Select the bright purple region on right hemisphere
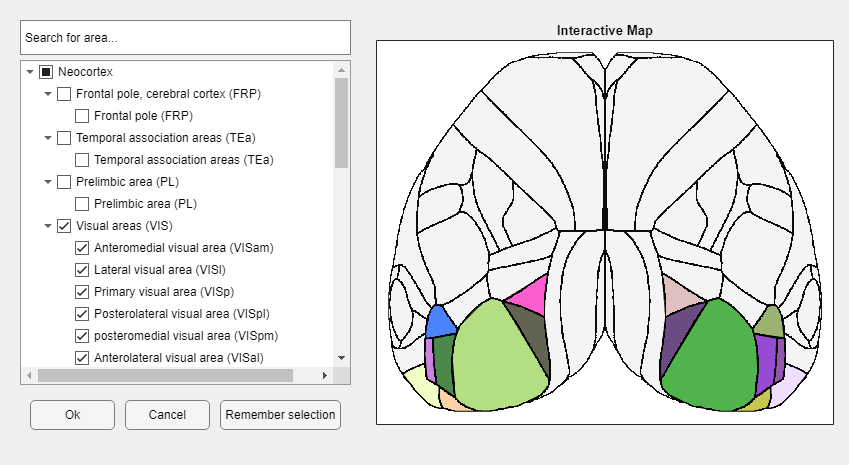 (x=766, y=360)
